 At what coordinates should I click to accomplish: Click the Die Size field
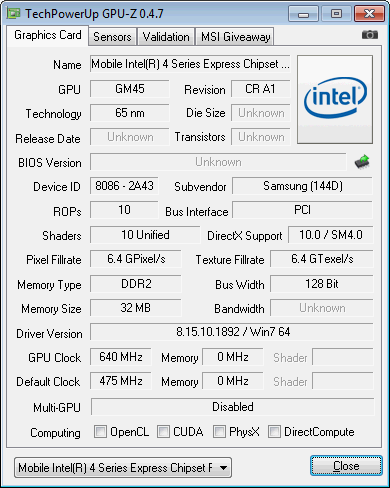tap(260, 113)
